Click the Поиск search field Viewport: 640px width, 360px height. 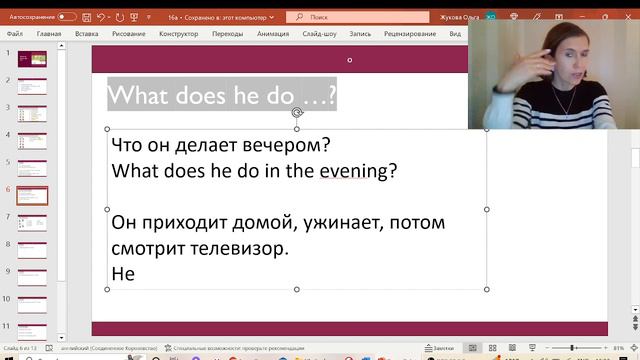click(x=358, y=17)
